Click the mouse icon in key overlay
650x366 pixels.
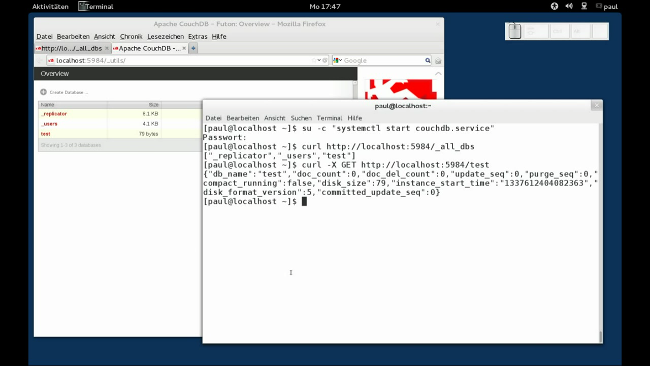514,31
